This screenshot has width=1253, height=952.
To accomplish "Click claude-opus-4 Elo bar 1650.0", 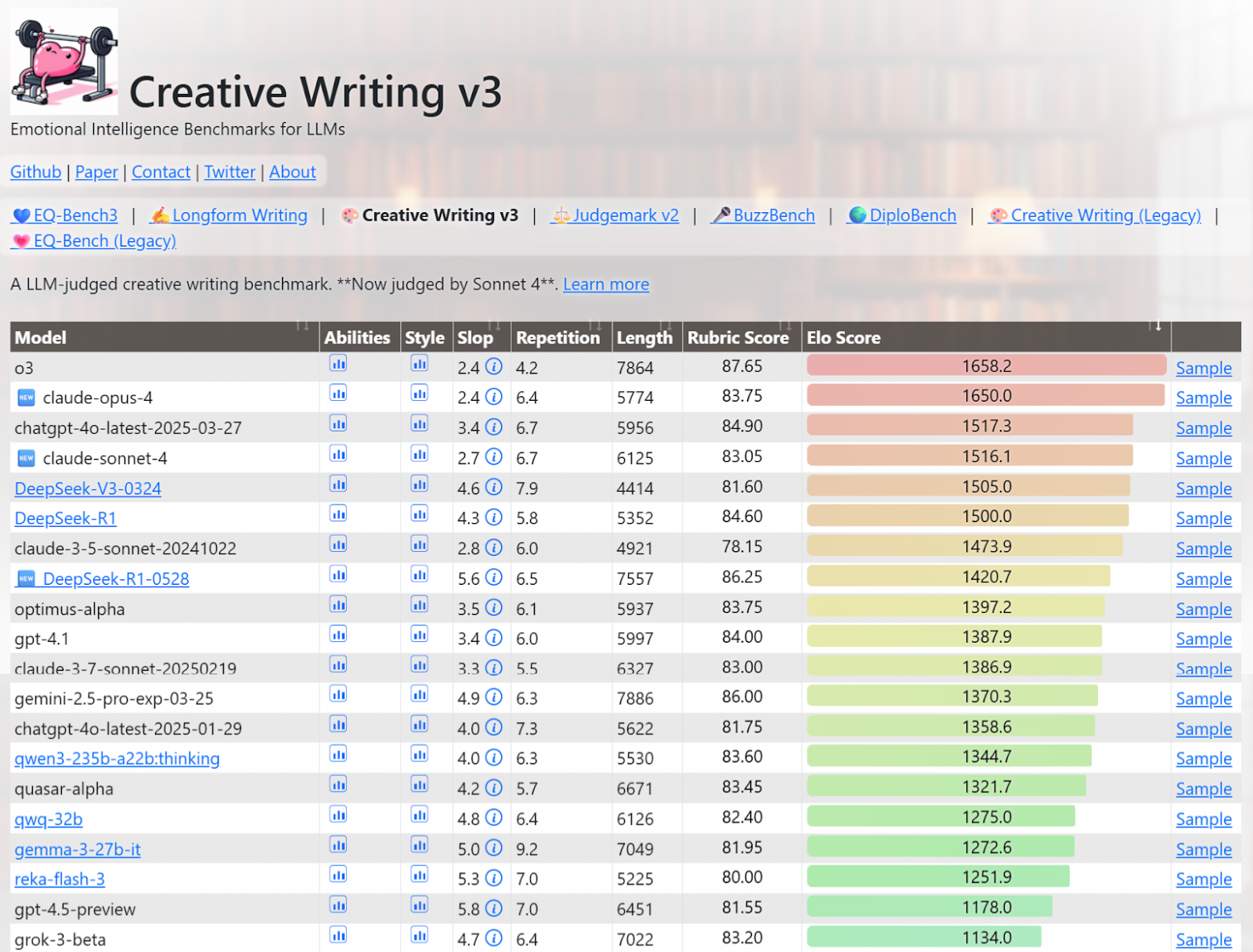I will [x=986, y=395].
